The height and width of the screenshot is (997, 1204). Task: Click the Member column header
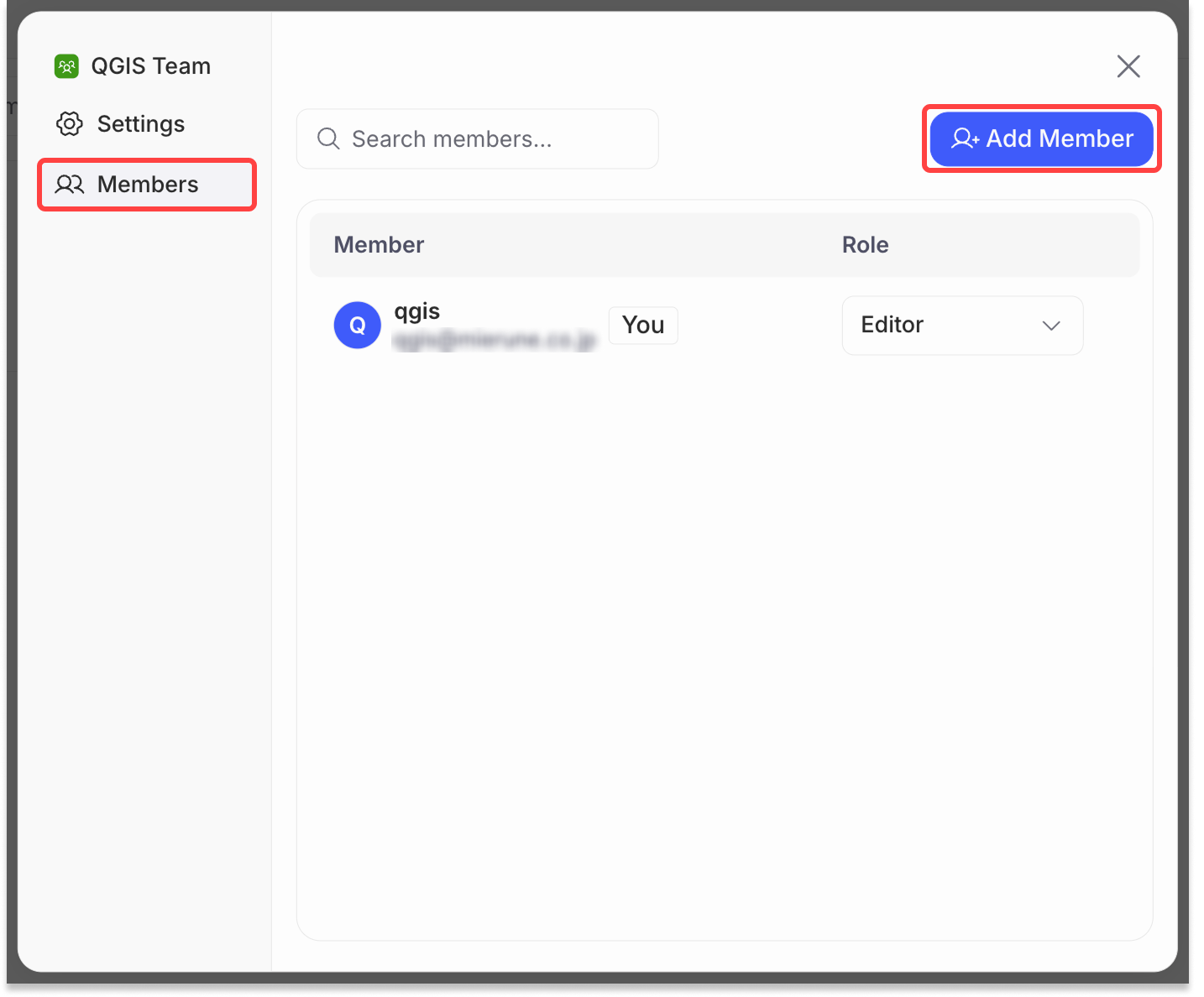[379, 244]
